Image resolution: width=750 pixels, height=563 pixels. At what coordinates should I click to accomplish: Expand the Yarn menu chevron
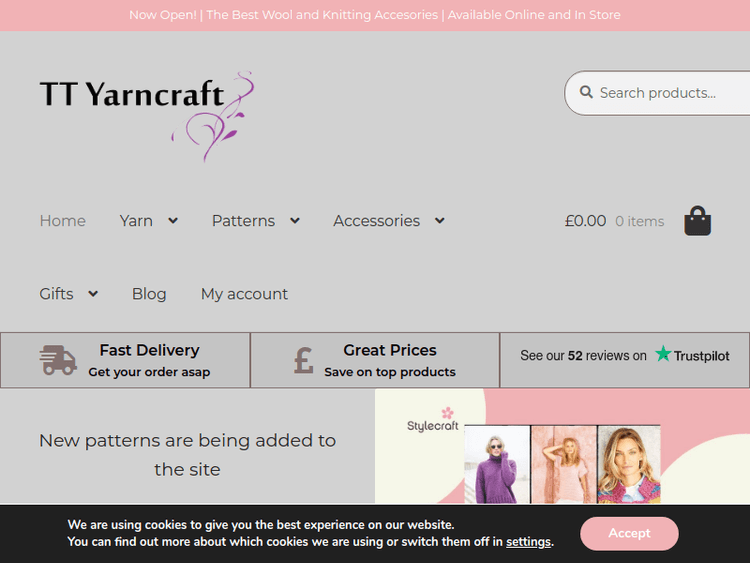tap(173, 221)
